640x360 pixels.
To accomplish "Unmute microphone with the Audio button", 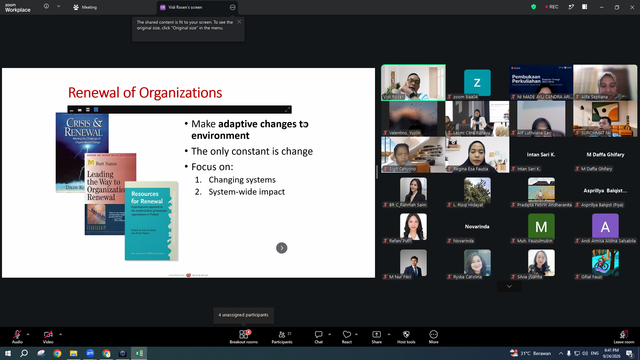I will click(17, 337).
